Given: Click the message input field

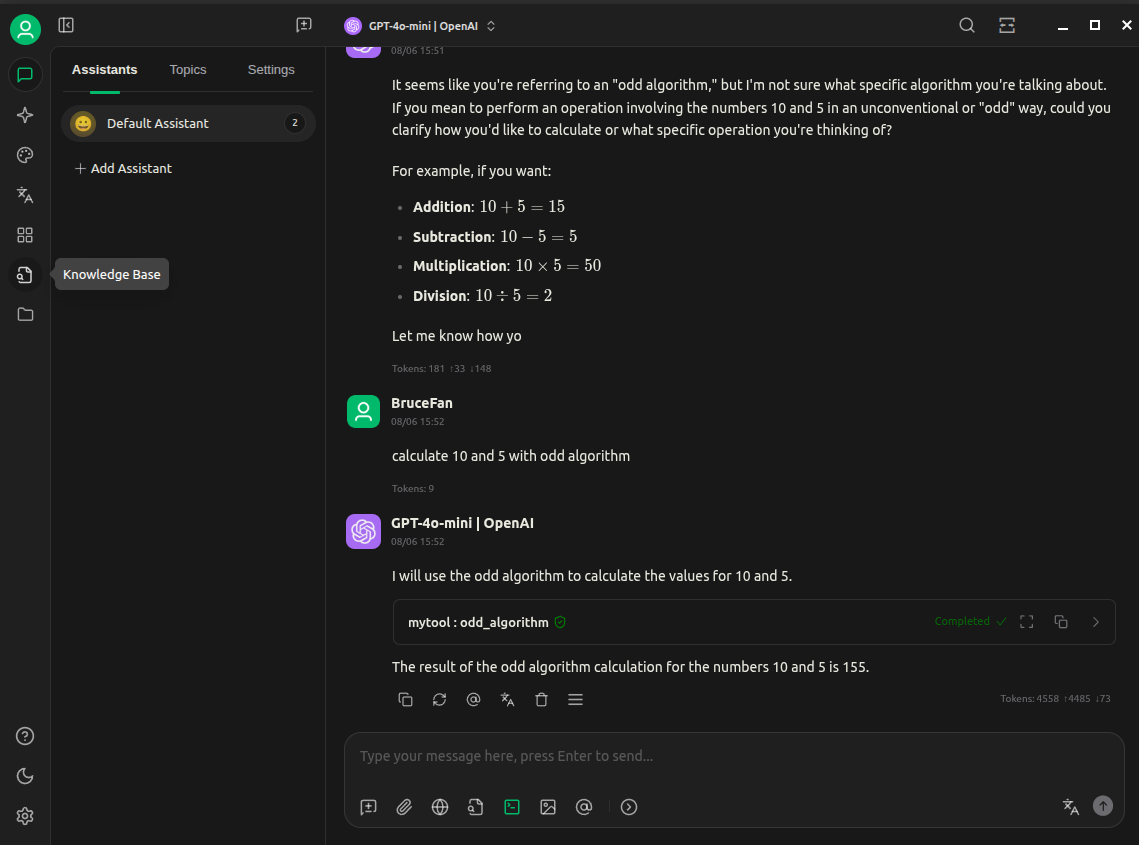Looking at the screenshot, I should pyautogui.click(x=734, y=756).
